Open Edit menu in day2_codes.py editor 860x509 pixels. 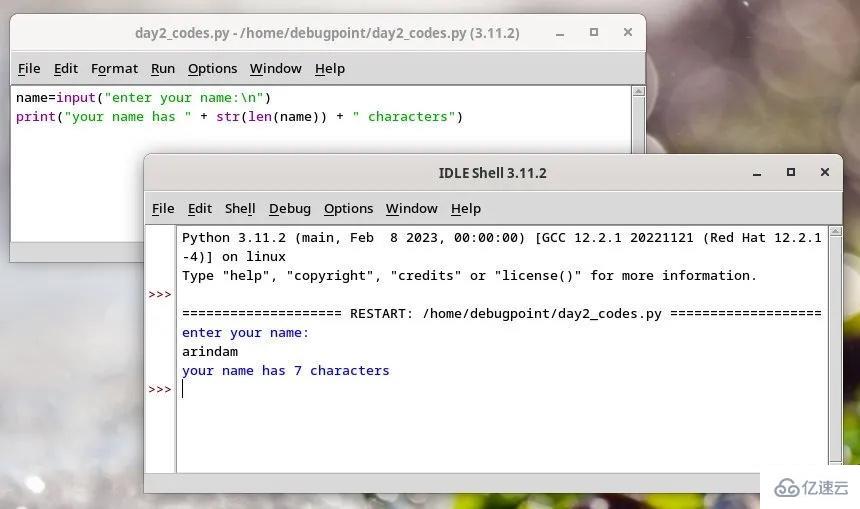click(66, 69)
